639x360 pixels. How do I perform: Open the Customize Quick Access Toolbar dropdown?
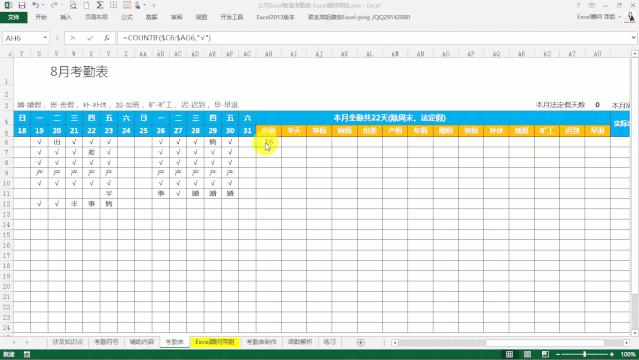[x=154, y=6]
